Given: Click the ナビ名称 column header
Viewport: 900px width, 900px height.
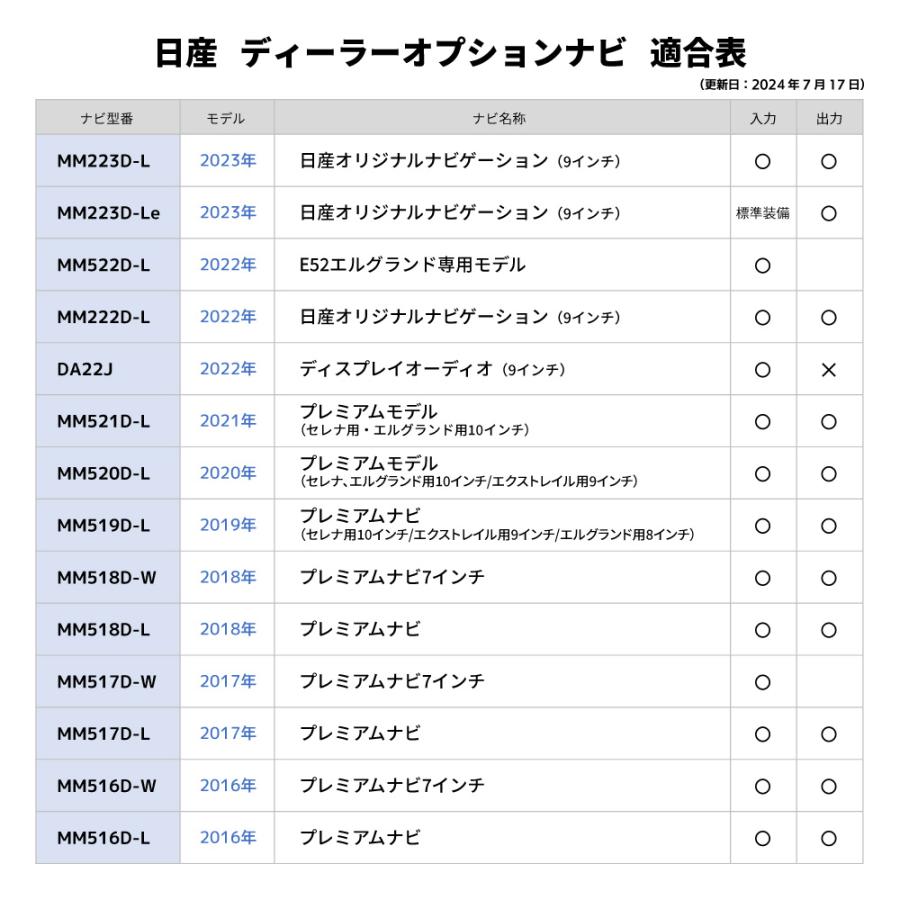Looking at the screenshot, I should [500, 118].
